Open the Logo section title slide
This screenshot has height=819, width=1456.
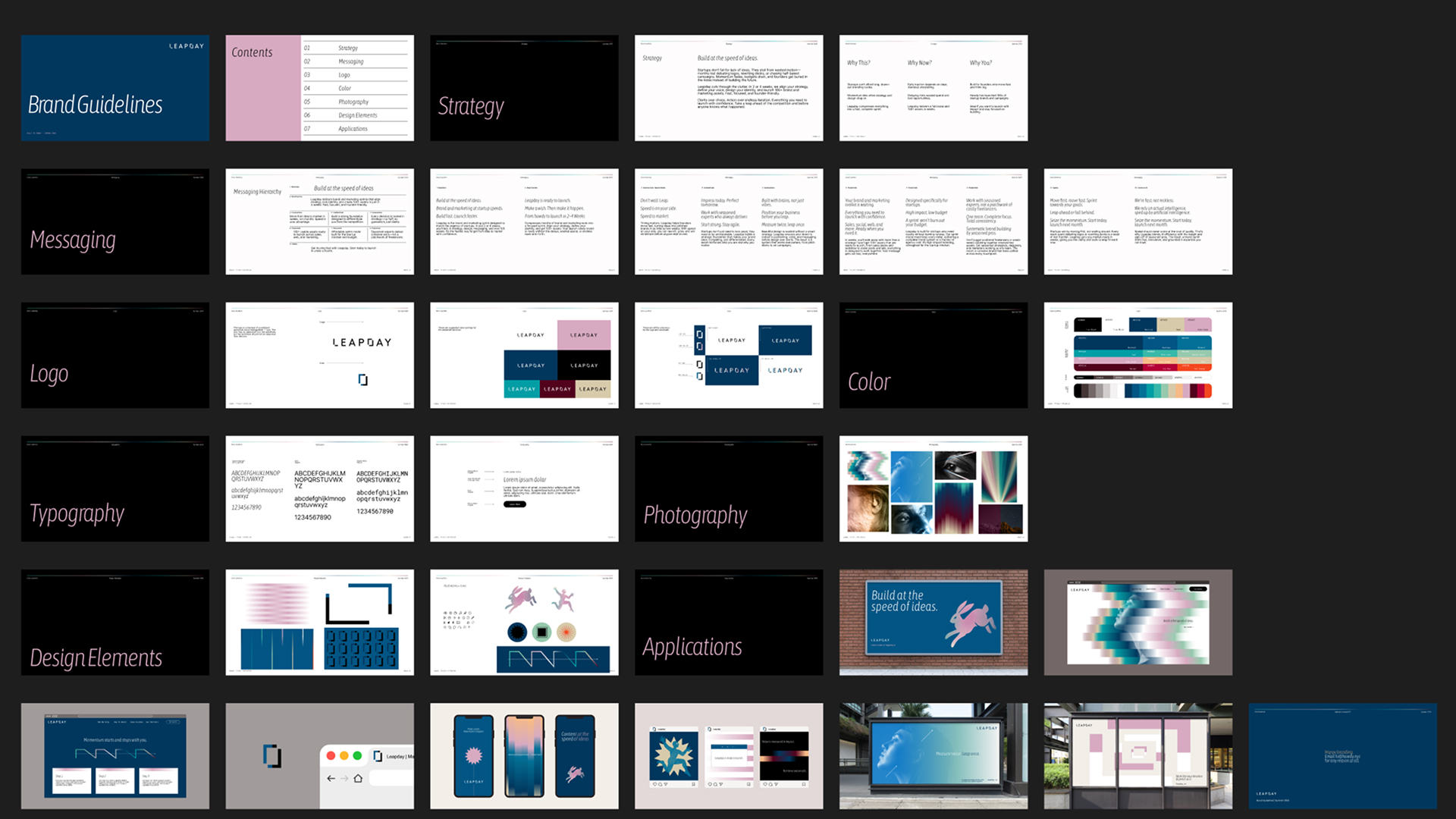coord(115,355)
